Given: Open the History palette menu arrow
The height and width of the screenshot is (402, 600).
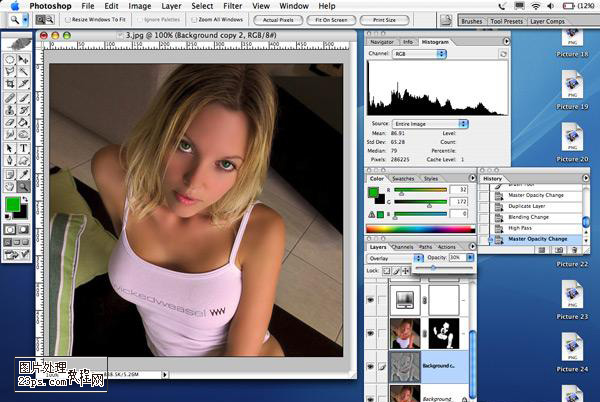Looking at the screenshot, I should coord(585,178).
